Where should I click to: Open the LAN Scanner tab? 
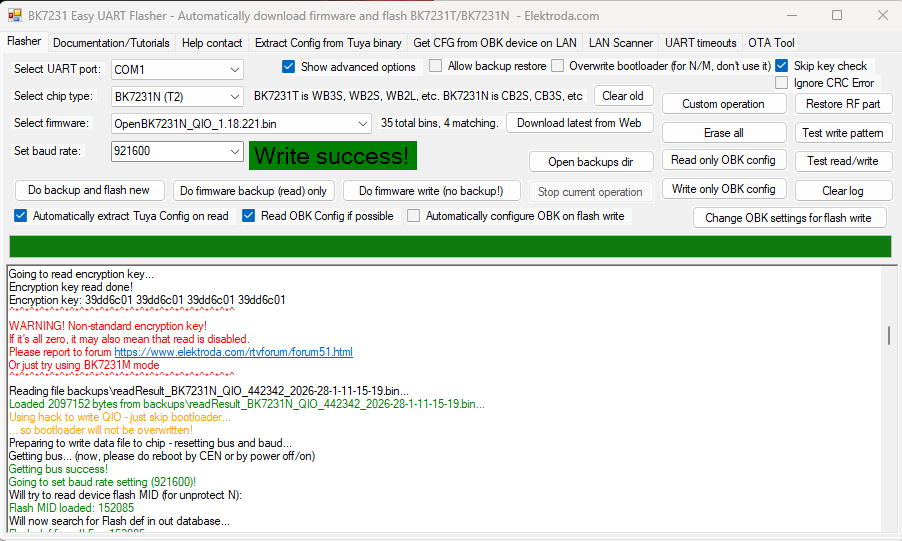(x=621, y=43)
